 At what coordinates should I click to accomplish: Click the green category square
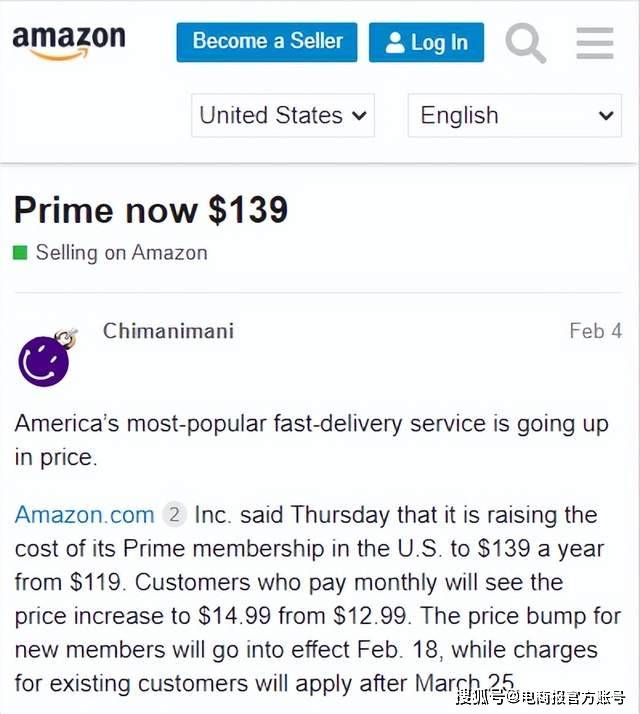20,253
